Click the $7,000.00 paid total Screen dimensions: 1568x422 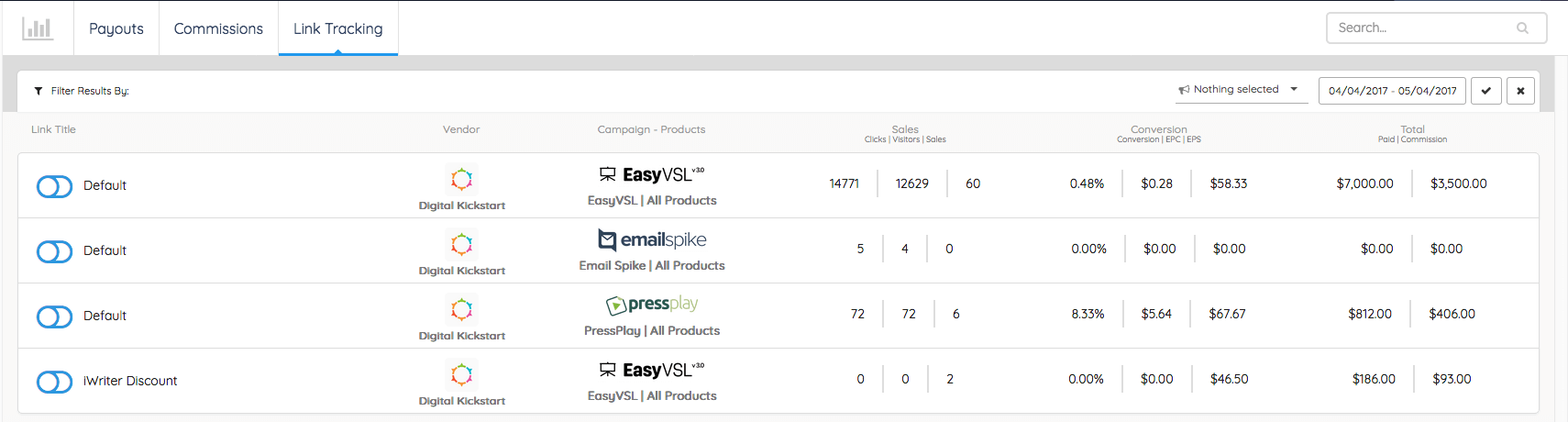coord(1364,183)
